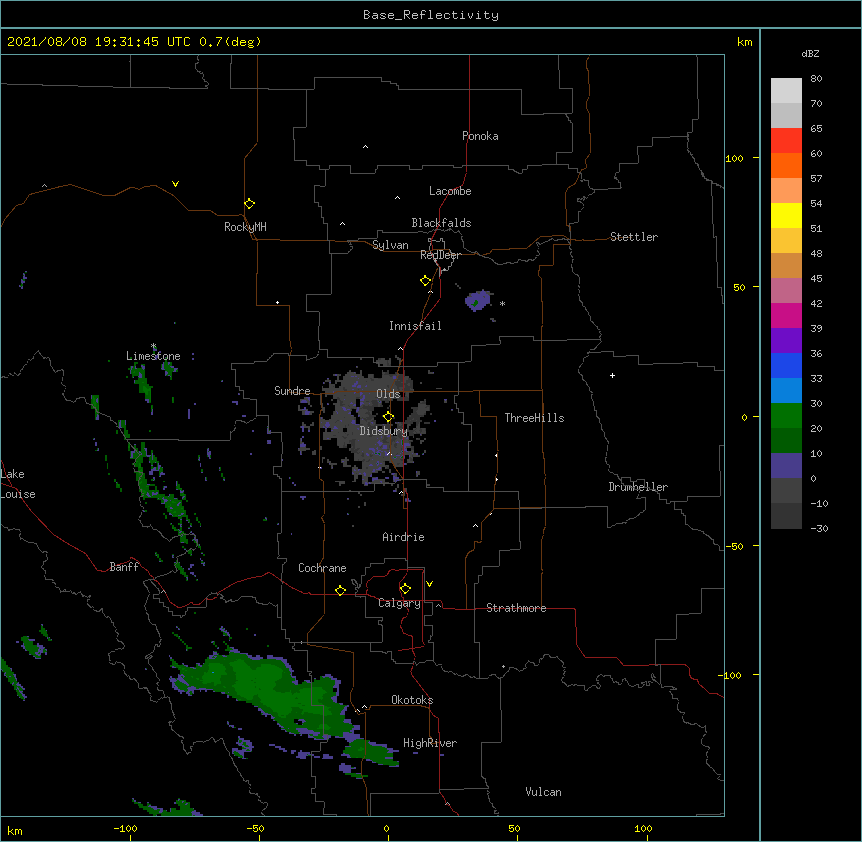Click the Sundre label
The width and height of the screenshot is (862, 842).
[x=292, y=391]
